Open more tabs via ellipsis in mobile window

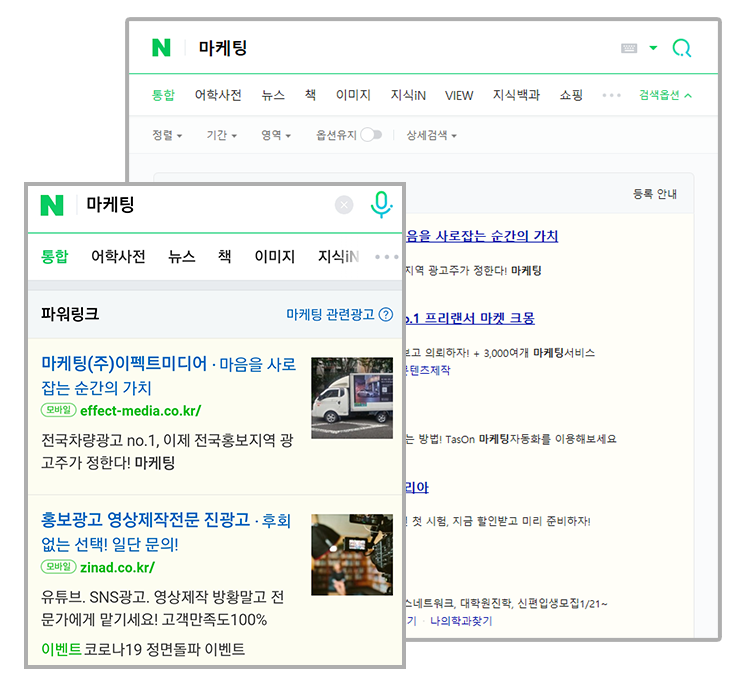(386, 257)
